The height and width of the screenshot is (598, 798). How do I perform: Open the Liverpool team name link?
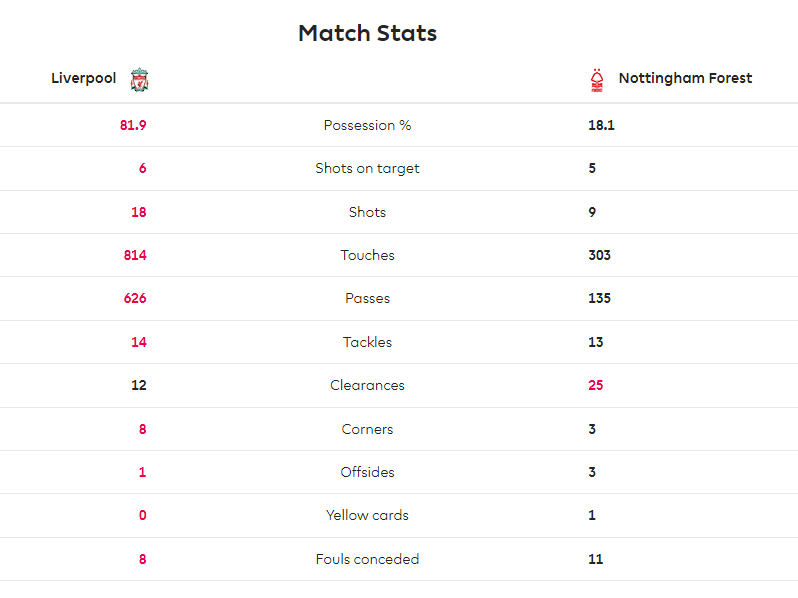pyautogui.click(x=83, y=78)
